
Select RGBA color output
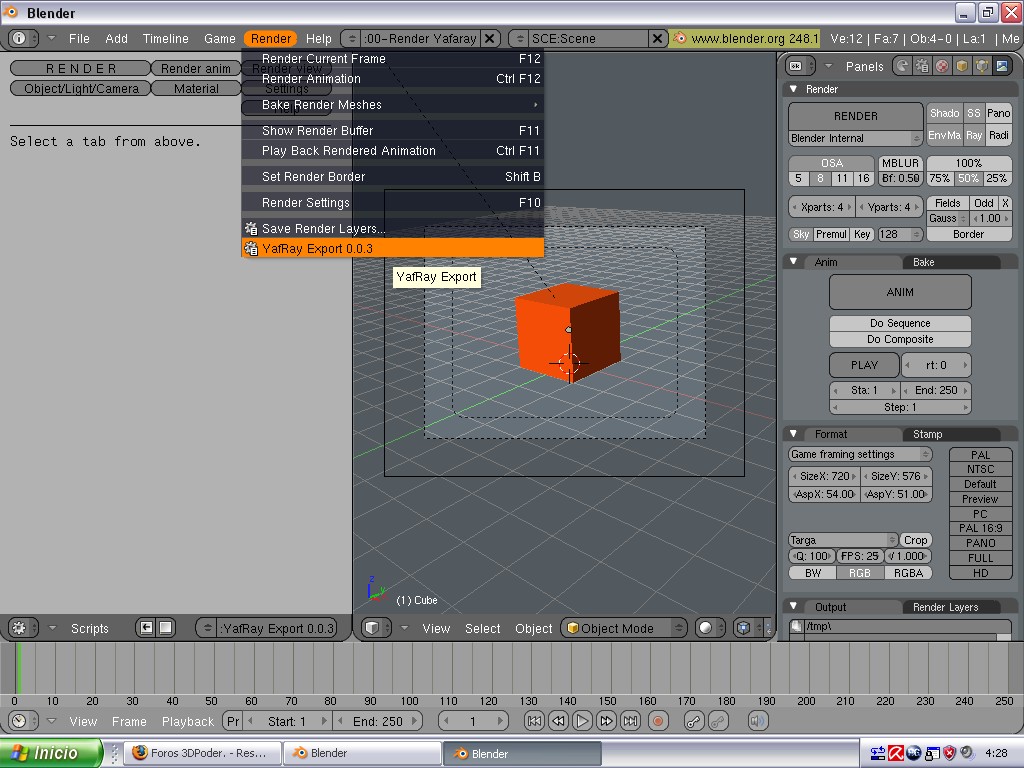pos(908,573)
